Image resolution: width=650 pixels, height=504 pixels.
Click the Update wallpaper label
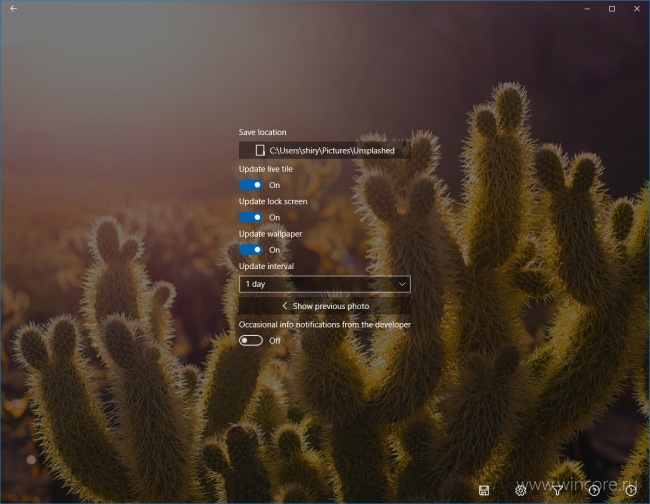270,234
